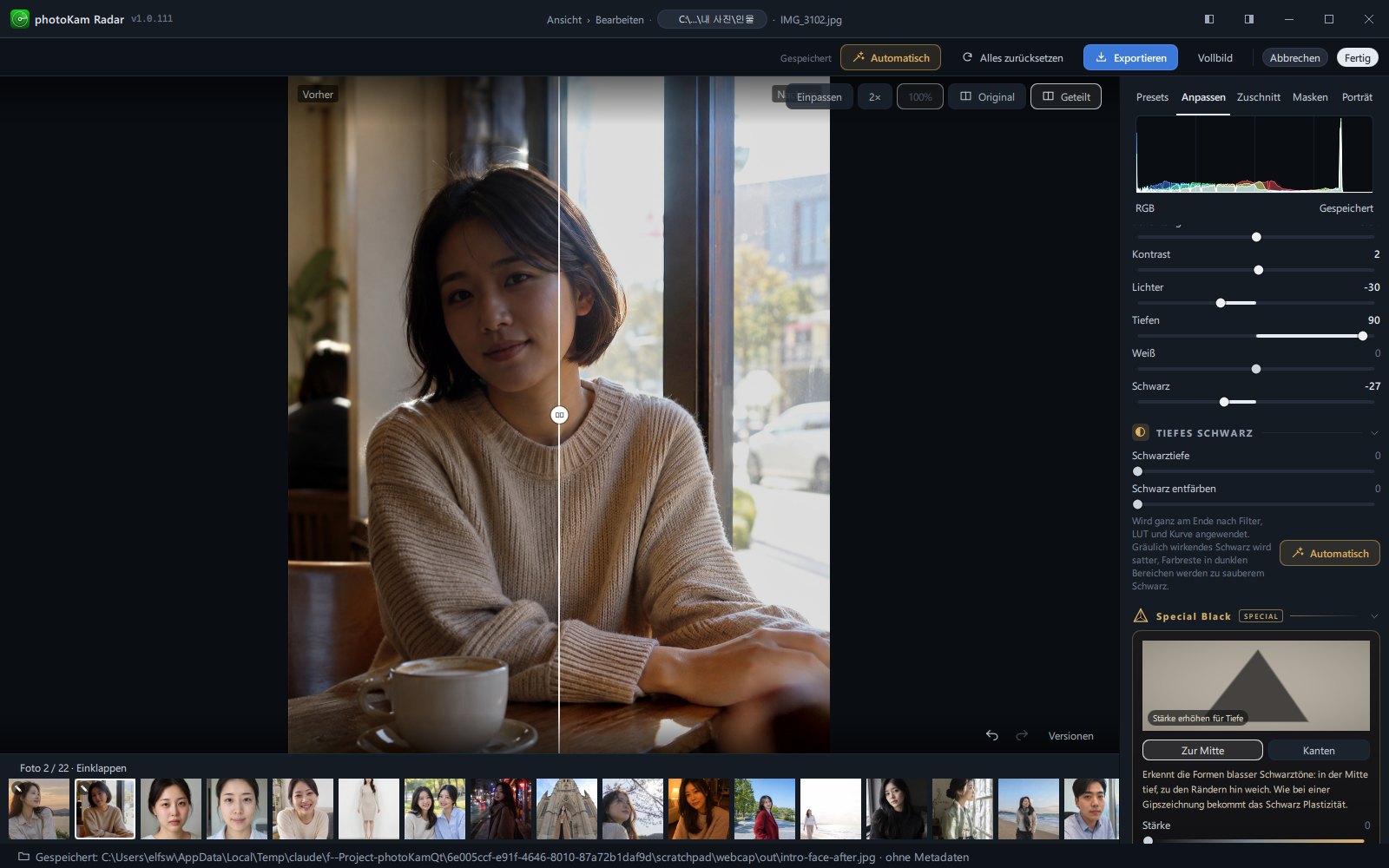The width and height of the screenshot is (1389, 868).
Task: Select the Kanten mode
Action: 1319,750
